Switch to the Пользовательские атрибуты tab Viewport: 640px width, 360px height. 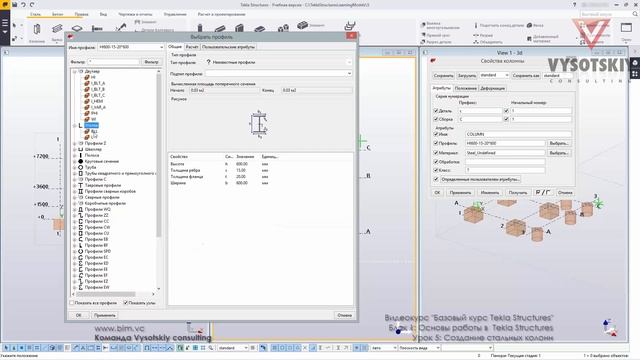(x=228, y=47)
